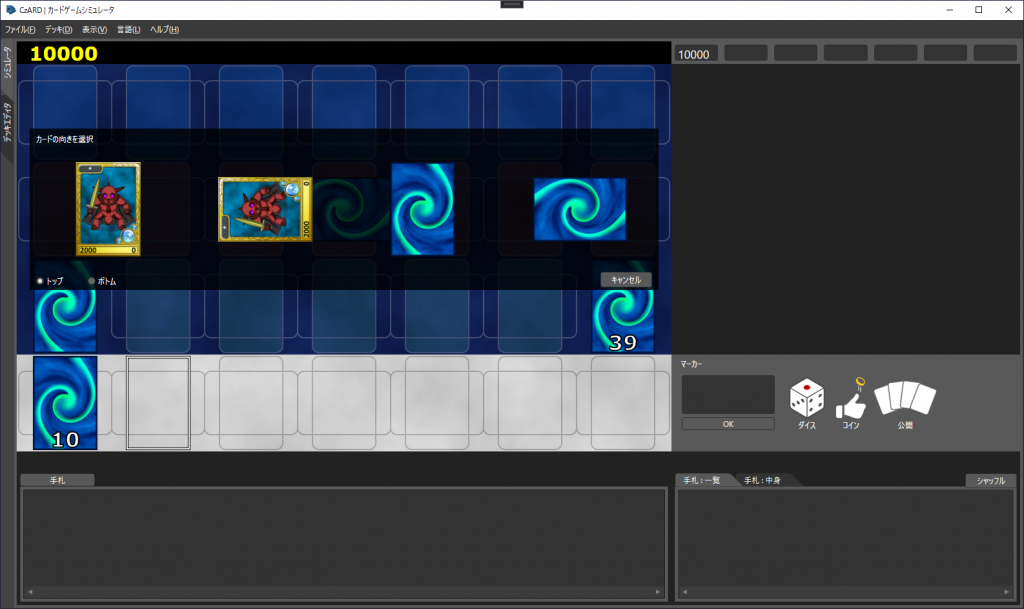1024x609 pixels.
Task: Choose face-down vertical card orientation
Action: pyautogui.click(x=423, y=209)
